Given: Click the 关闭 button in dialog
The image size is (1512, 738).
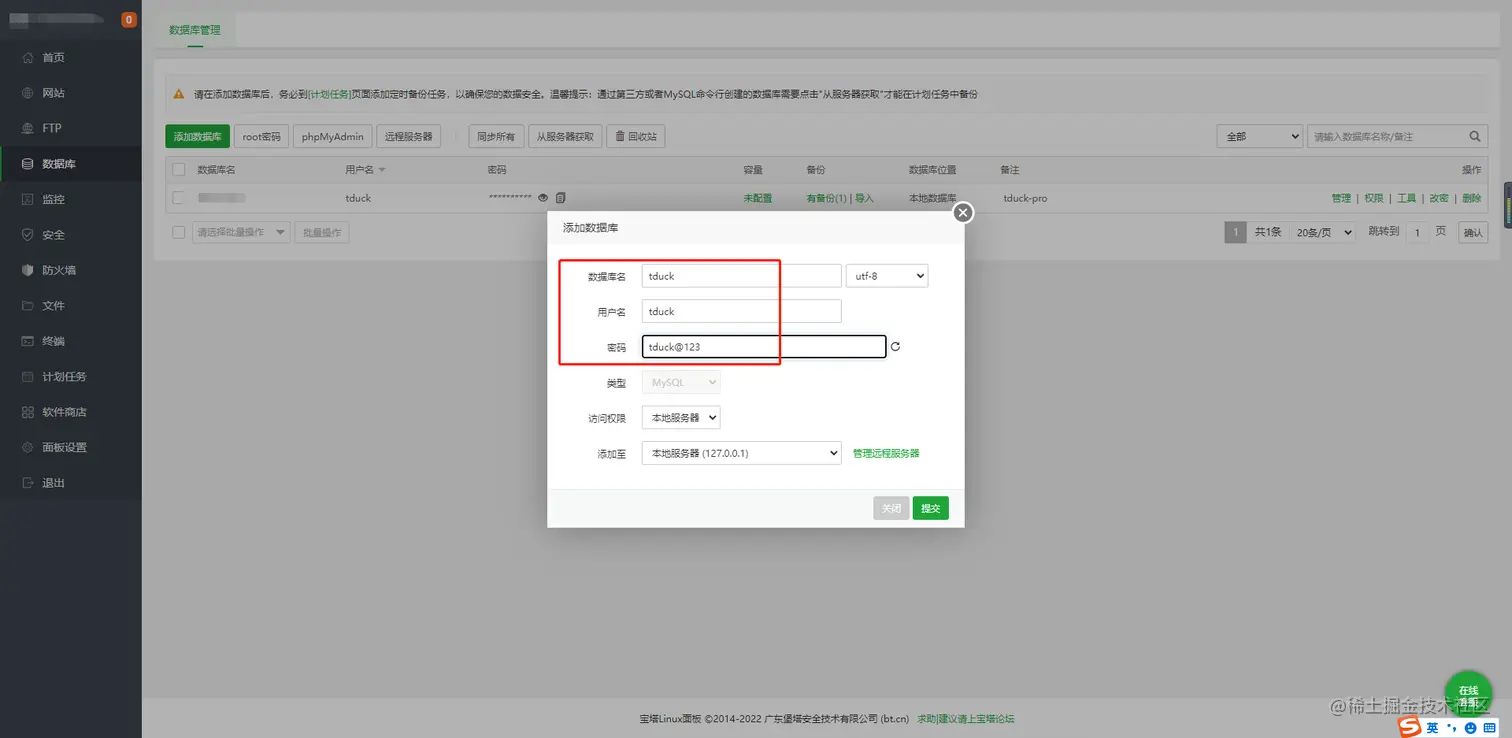Looking at the screenshot, I should [891, 508].
